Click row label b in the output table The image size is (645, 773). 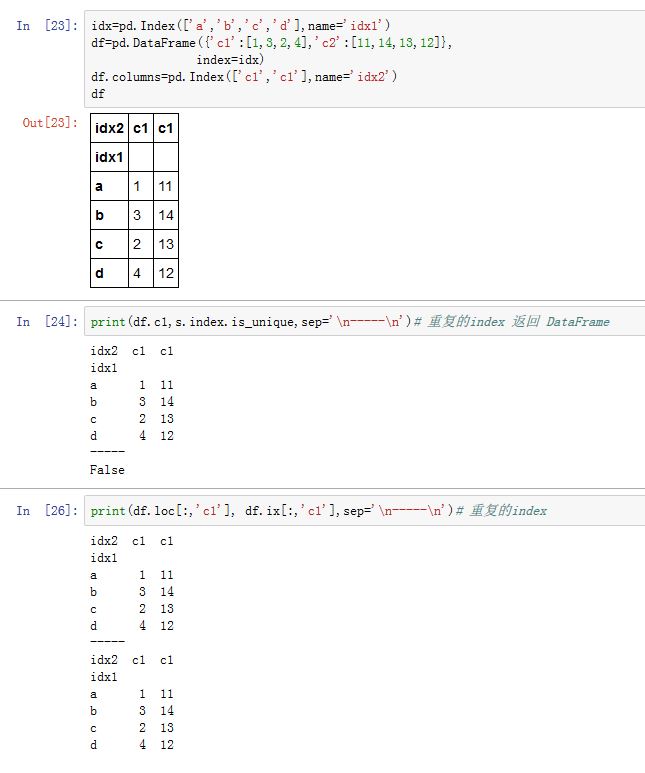click(x=99, y=215)
